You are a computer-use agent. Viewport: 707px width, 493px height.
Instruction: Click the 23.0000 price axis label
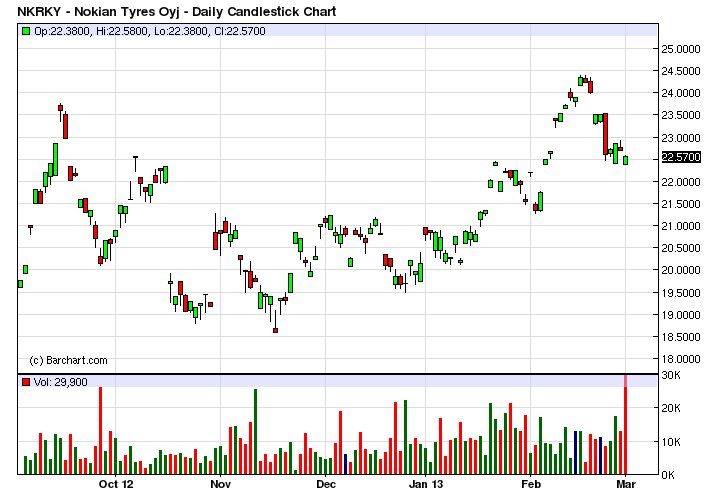(681, 138)
